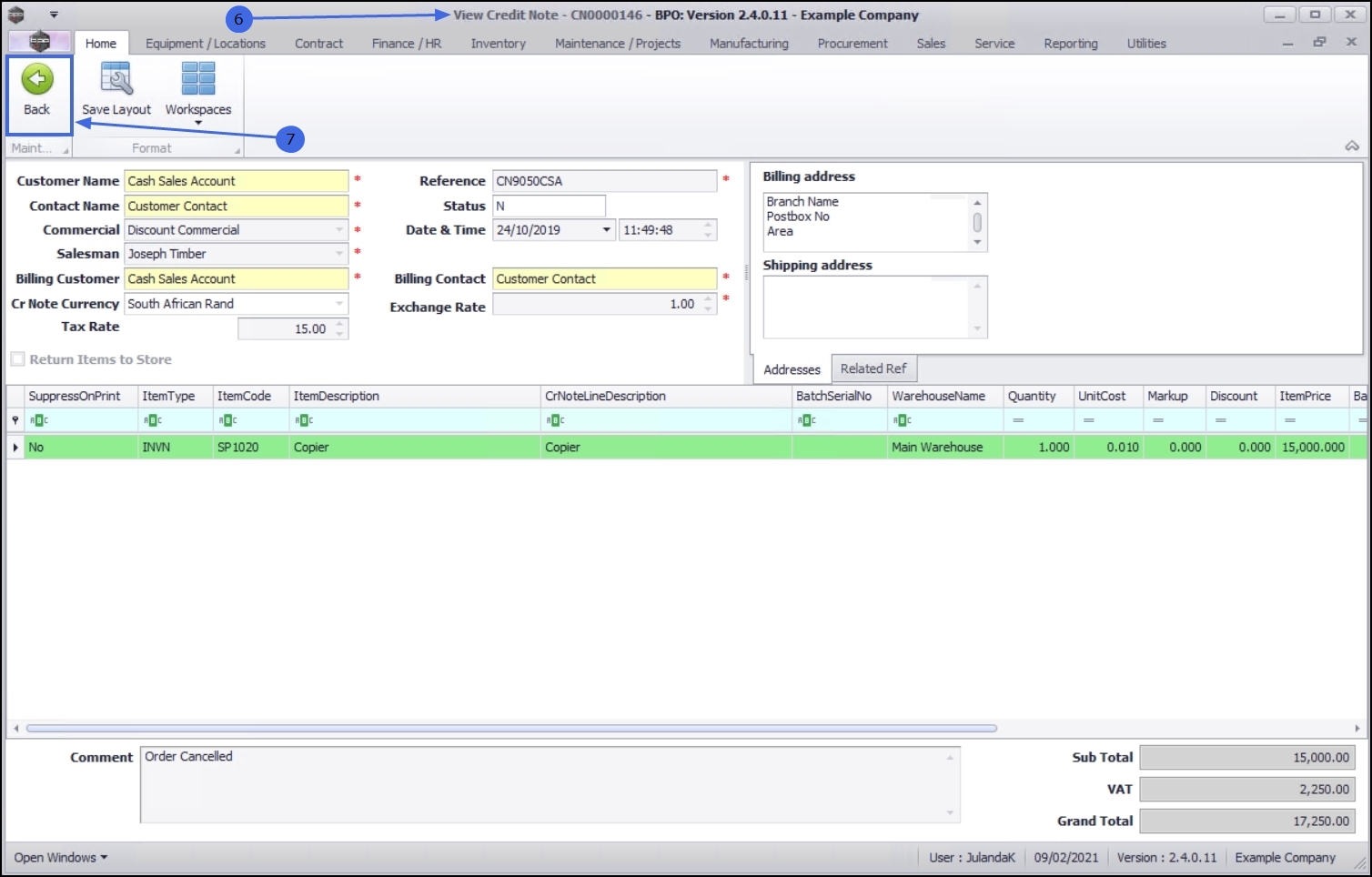The width and height of the screenshot is (1372, 877).
Task: Click the filter icon under ItemDescription
Action: point(305,420)
